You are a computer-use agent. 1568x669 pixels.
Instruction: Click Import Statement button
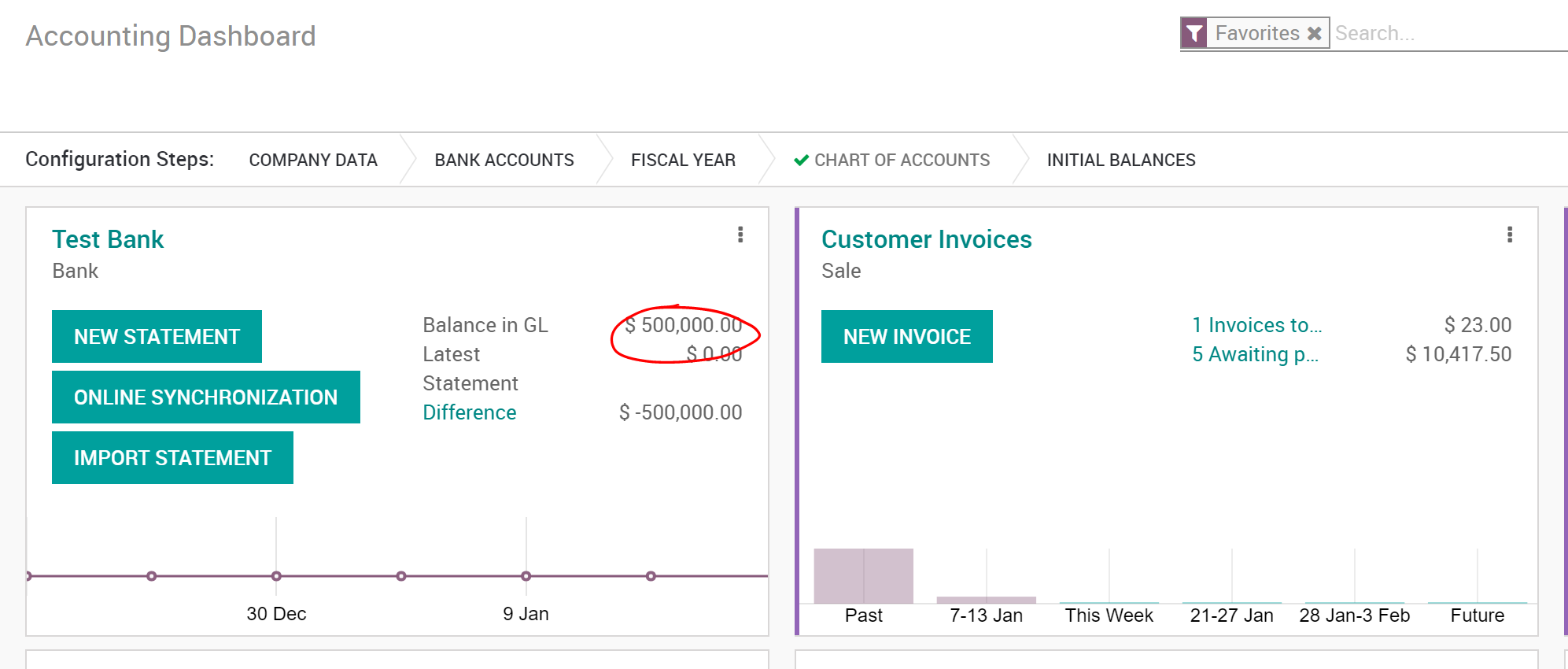pyautogui.click(x=172, y=458)
